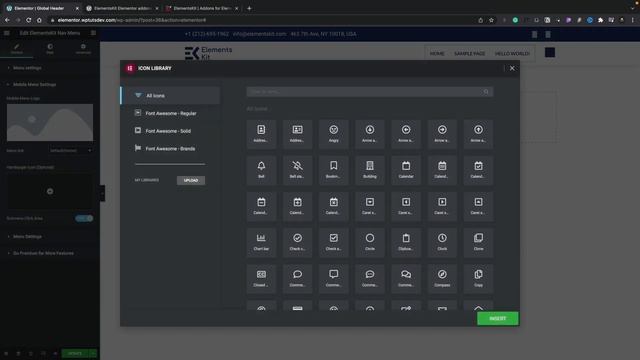Select the calendar with checkmark icon
640x360 pixels.
point(478,170)
